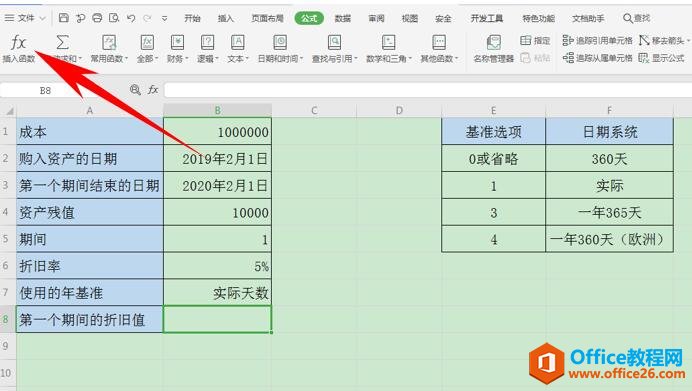Select column B header
Screen dimensions: 692x391
click(218, 110)
